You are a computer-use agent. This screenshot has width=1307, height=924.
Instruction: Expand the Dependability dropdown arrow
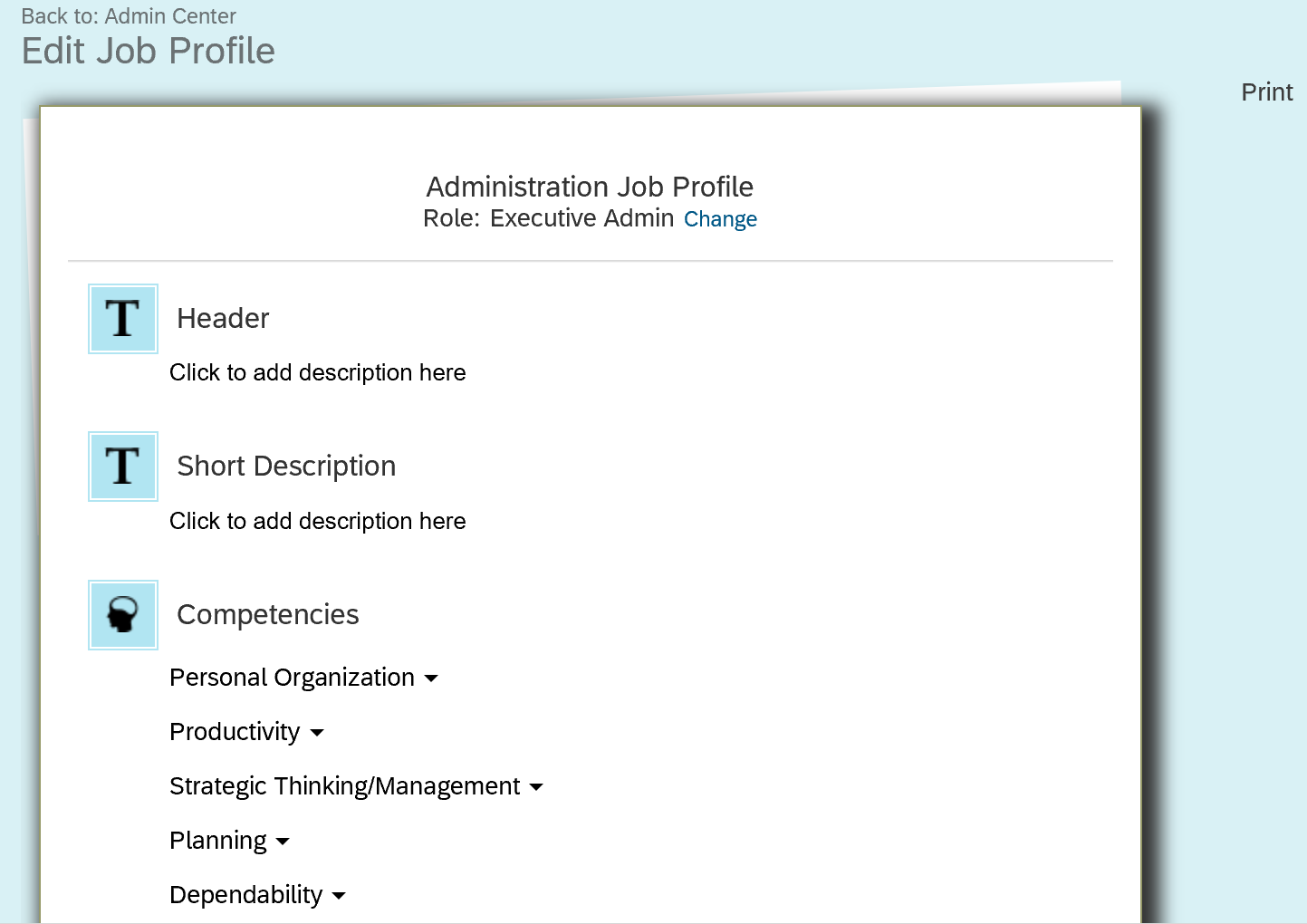[x=339, y=896]
